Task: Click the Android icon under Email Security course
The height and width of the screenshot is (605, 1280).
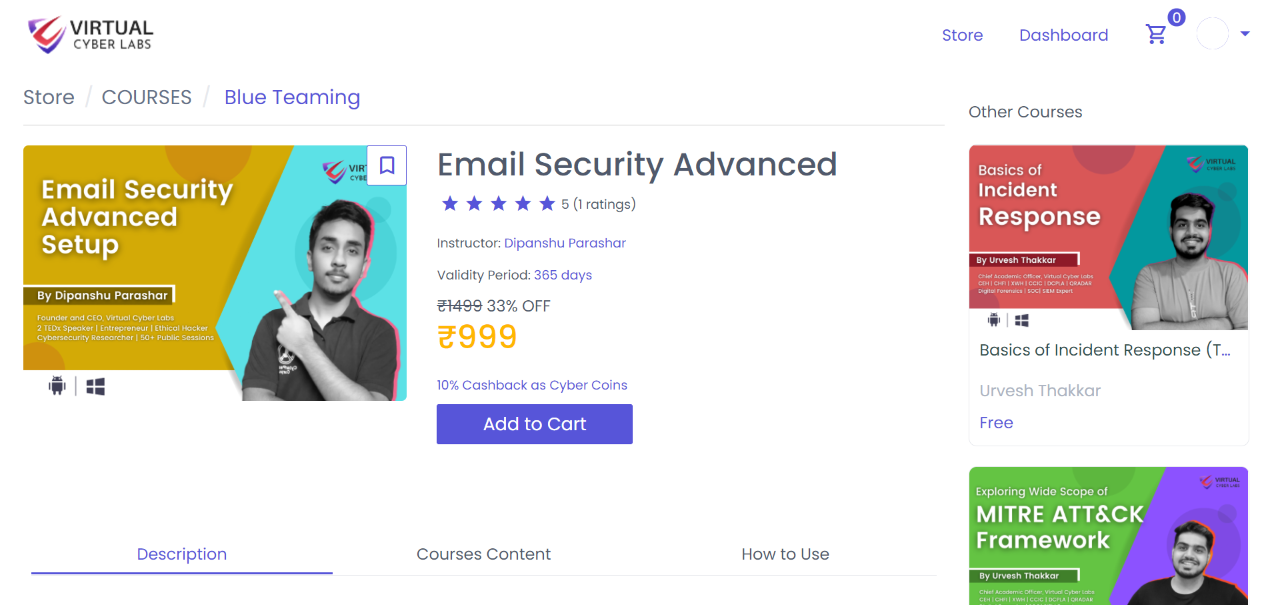Action: [x=57, y=386]
